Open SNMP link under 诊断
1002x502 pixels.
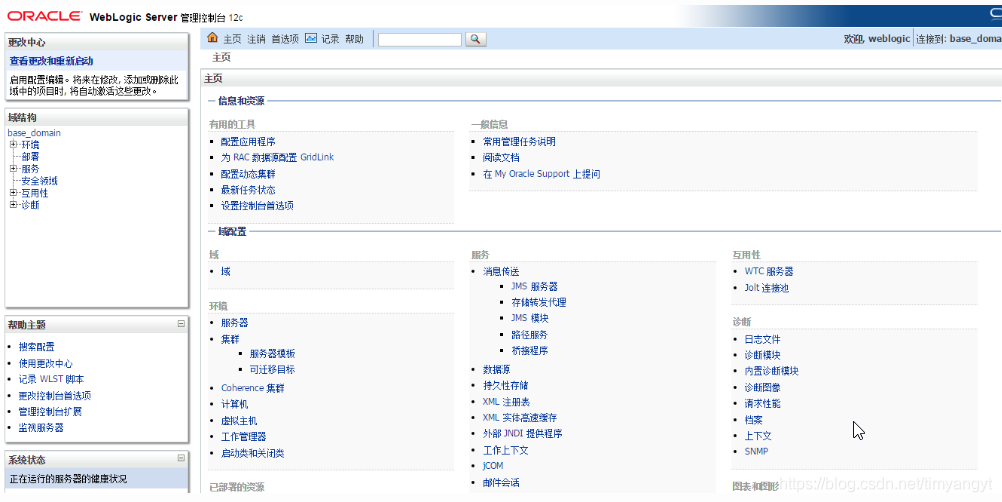click(x=756, y=452)
